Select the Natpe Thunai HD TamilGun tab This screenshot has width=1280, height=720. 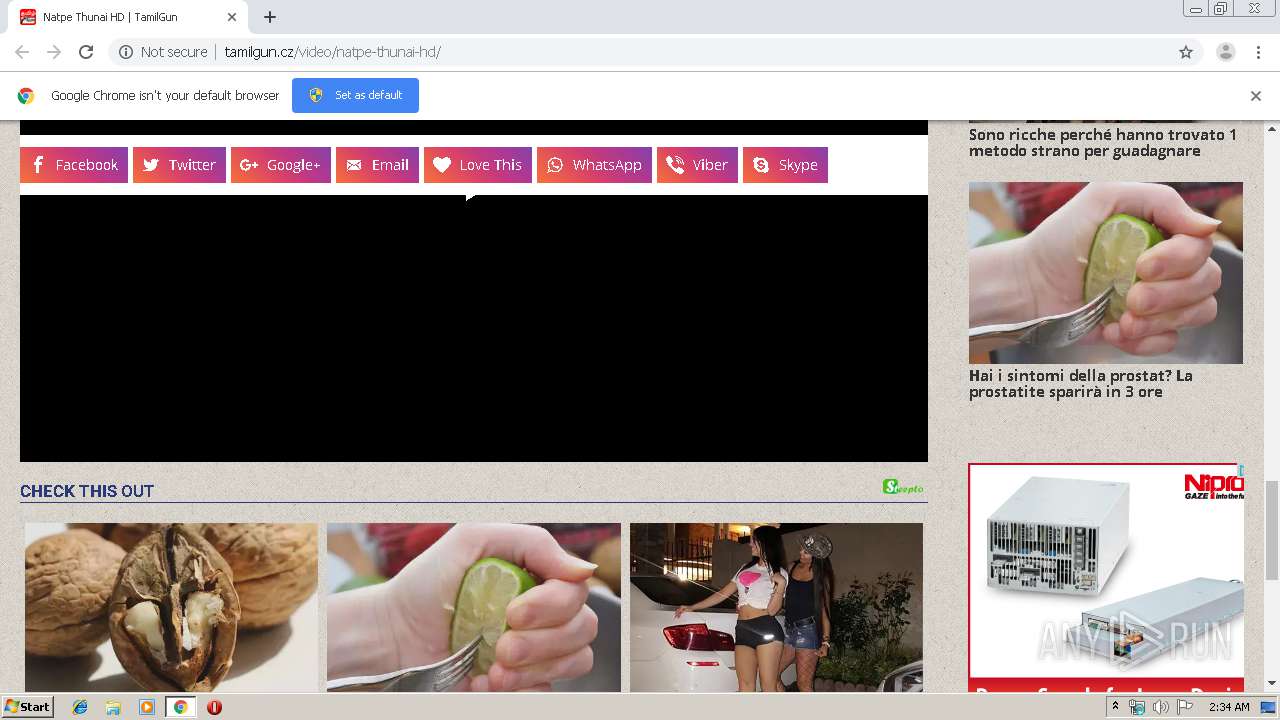(x=128, y=17)
